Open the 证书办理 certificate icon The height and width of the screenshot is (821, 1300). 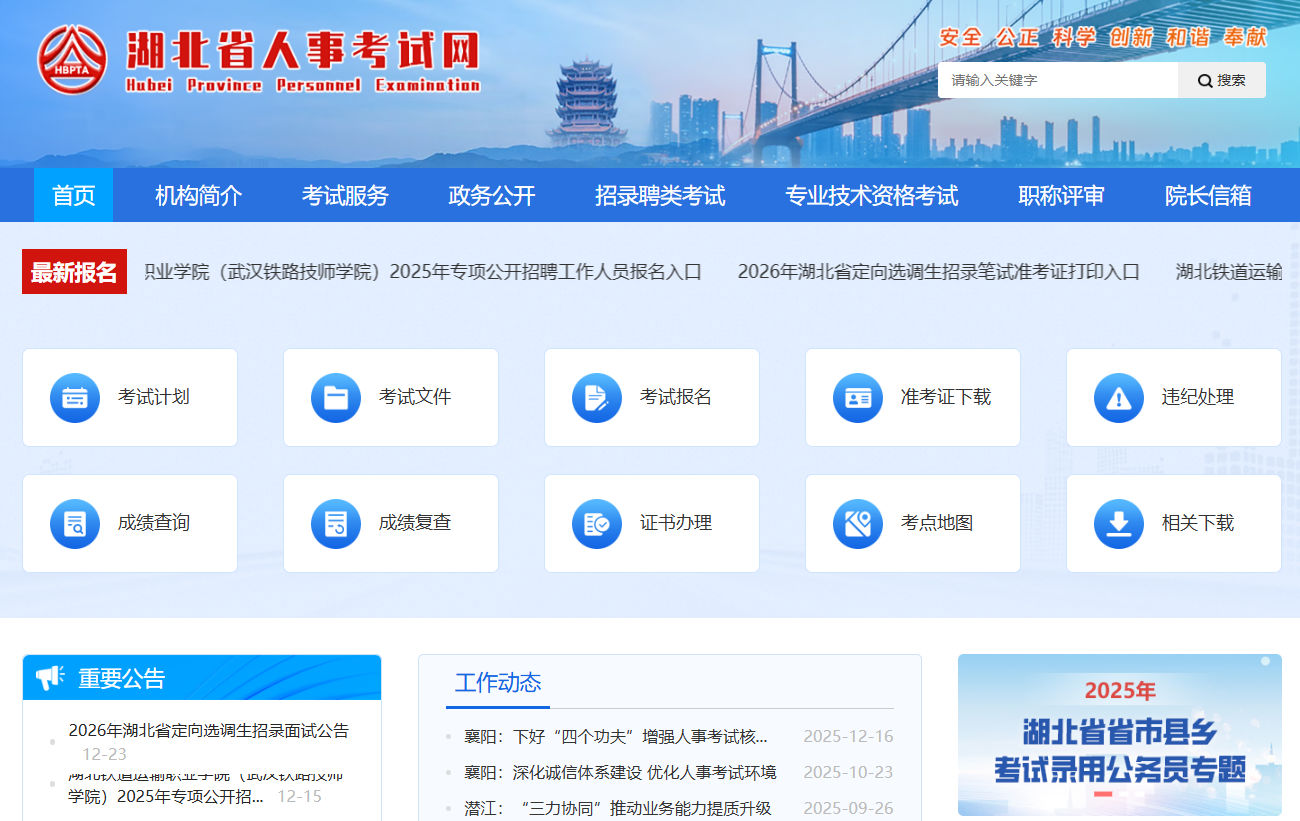click(x=597, y=524)
